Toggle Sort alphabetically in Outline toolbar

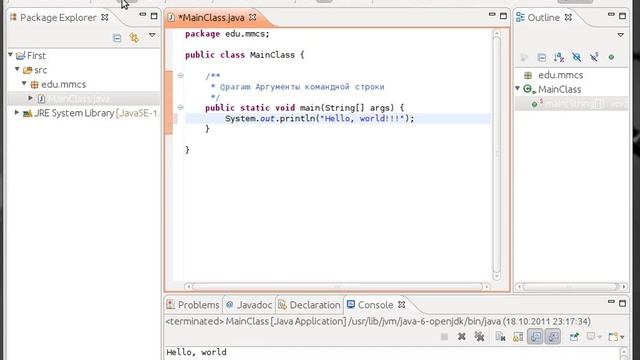coord(559,58)
